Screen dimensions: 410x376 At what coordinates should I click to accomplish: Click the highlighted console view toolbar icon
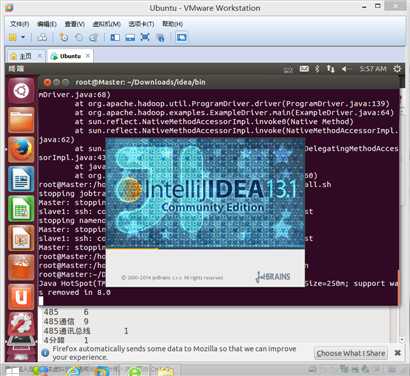coord(182,37)
